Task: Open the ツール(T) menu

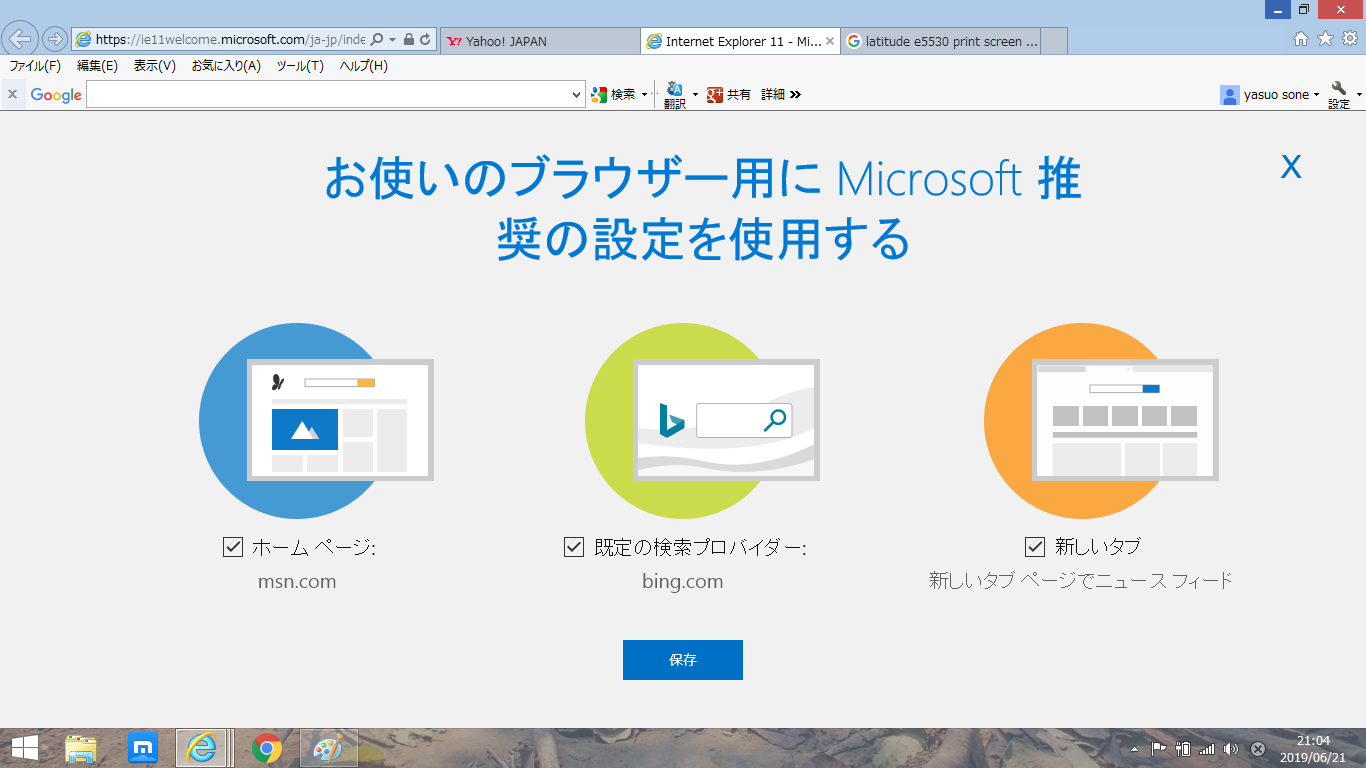Action: (x=300, y=66)
